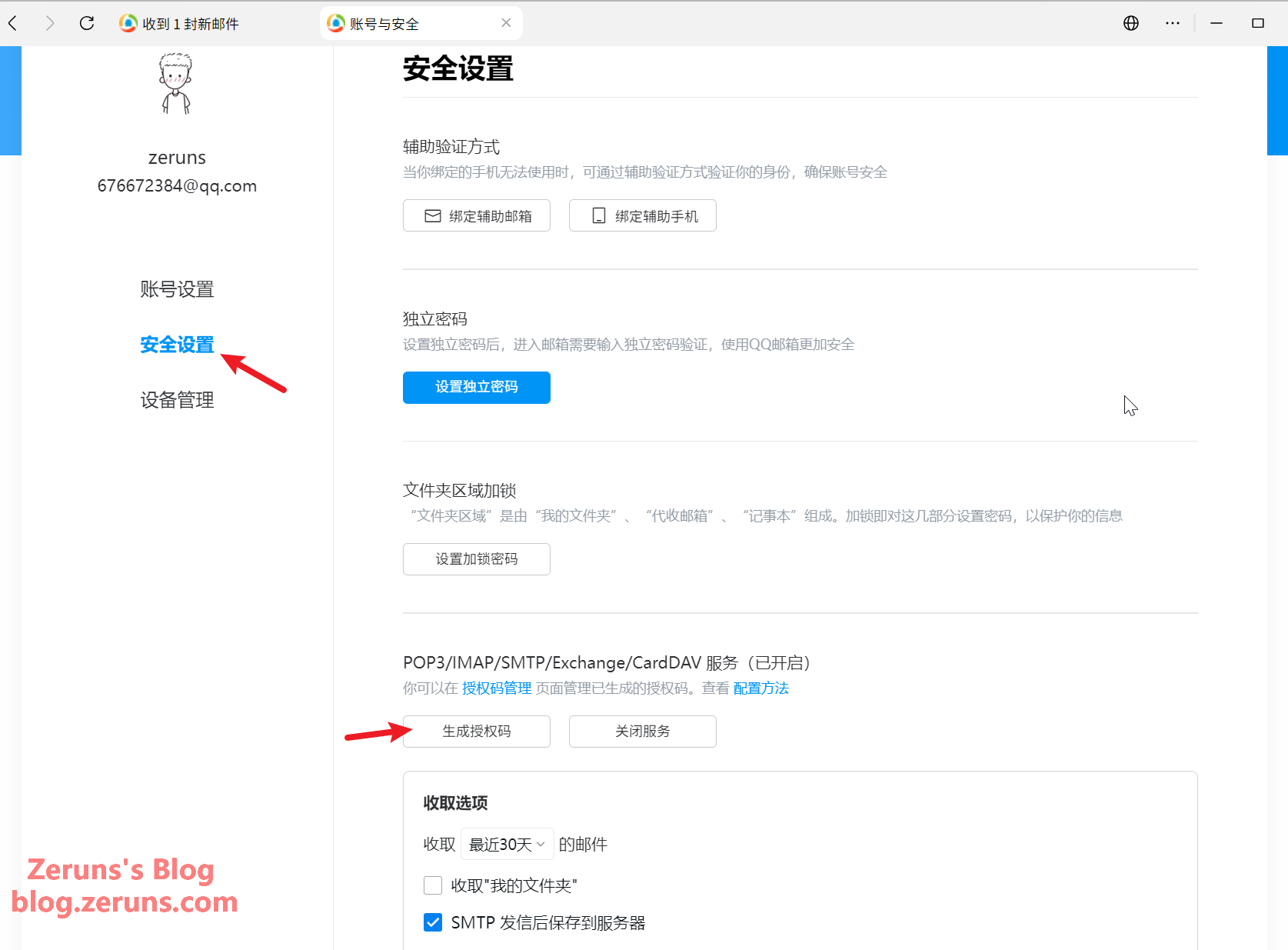Open 设备管理 in the sidebar
The image size is (1288, 950).
177,400
